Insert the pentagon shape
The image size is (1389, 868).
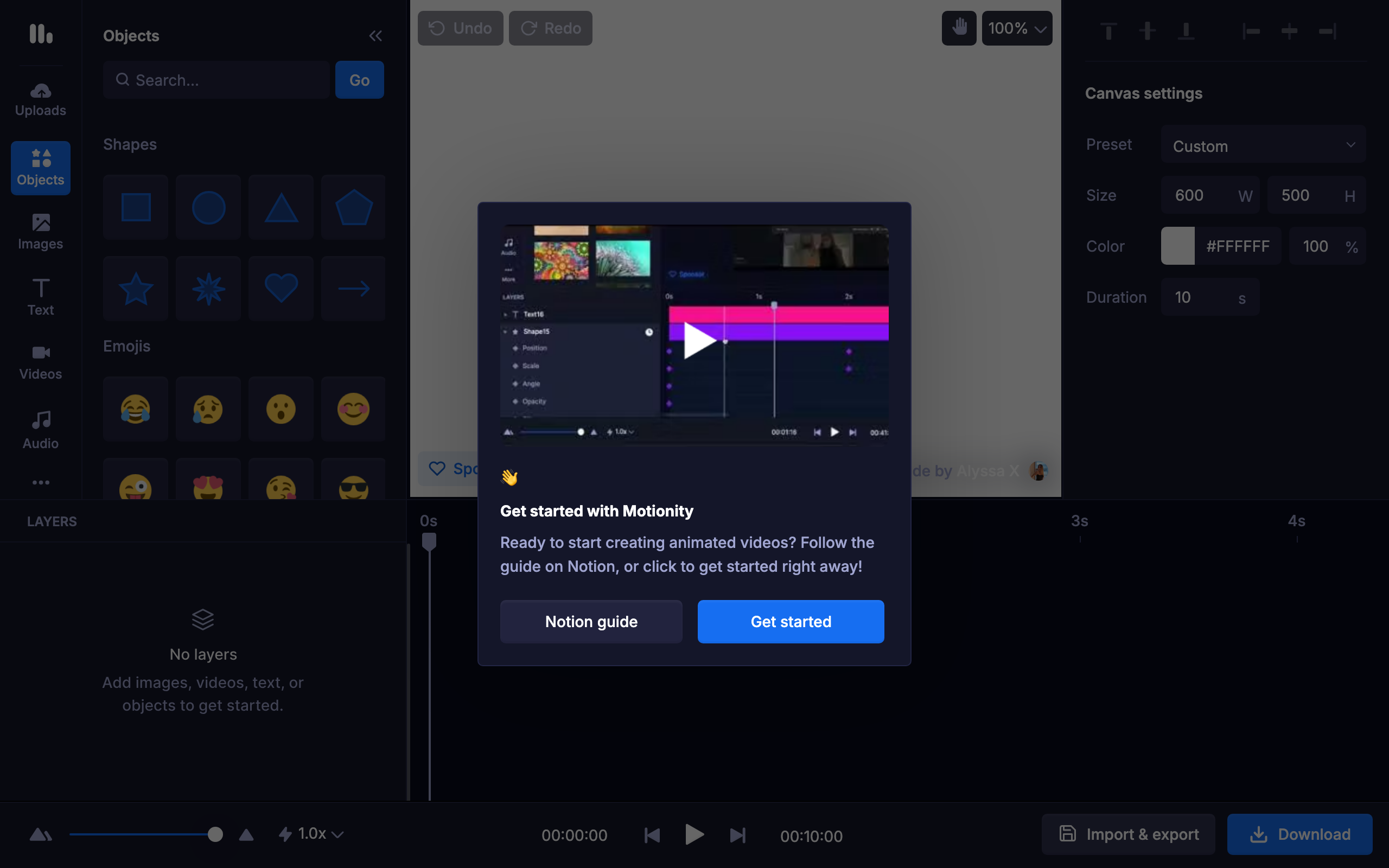(354, 207)
